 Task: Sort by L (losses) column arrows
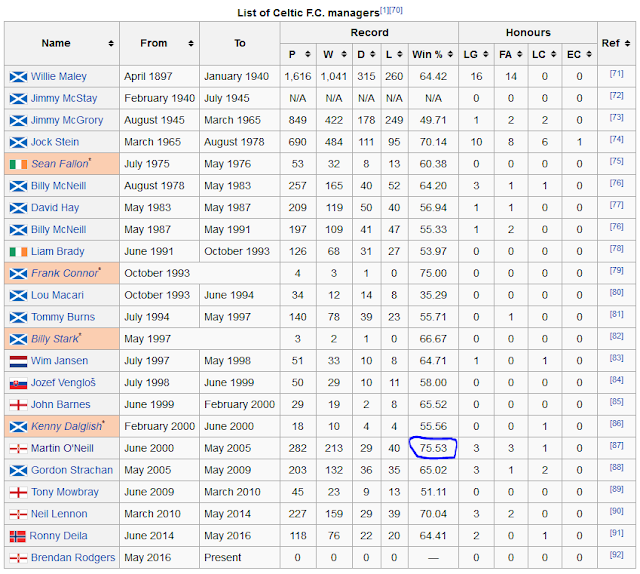pyautogui.click(x=400, y=54)
